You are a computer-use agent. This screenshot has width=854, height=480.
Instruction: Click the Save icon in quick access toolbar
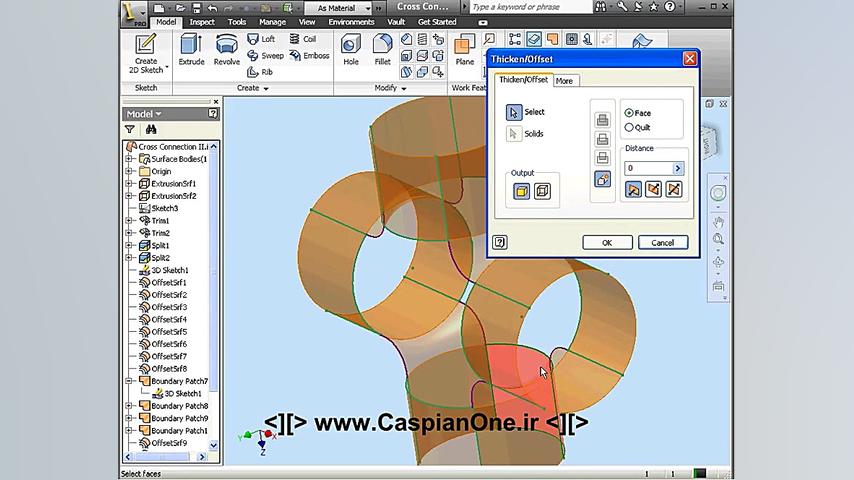[x=197, y=8]
